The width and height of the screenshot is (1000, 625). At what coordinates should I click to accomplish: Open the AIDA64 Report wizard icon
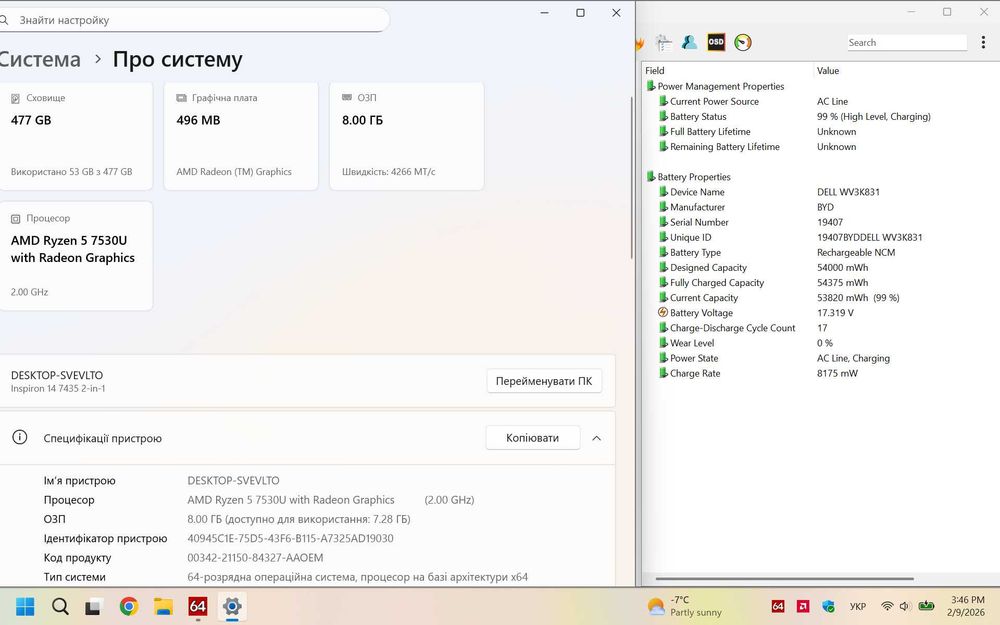[x=664, y=43]
